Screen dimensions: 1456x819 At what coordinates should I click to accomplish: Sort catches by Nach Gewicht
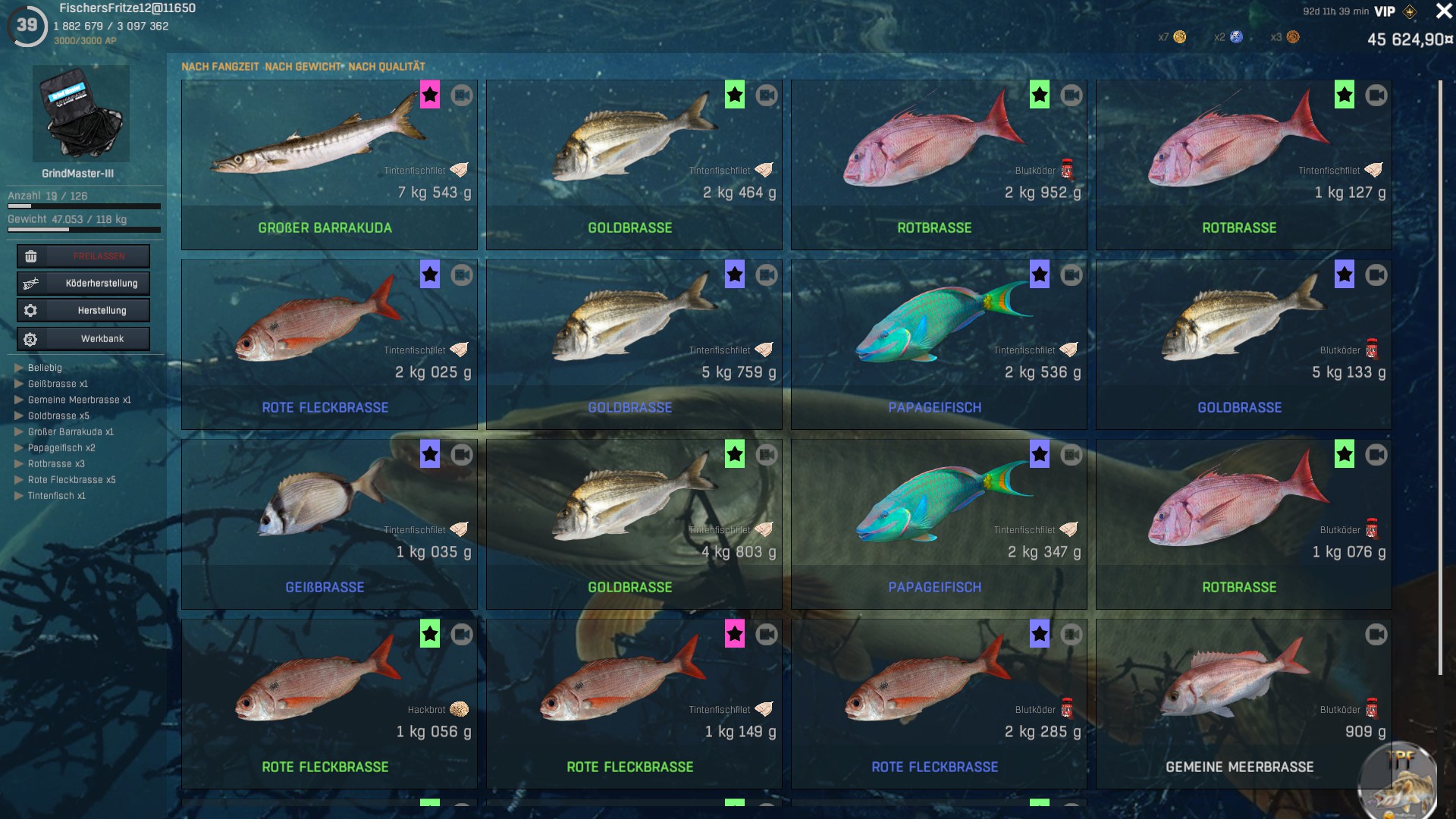tap(303, 67)
